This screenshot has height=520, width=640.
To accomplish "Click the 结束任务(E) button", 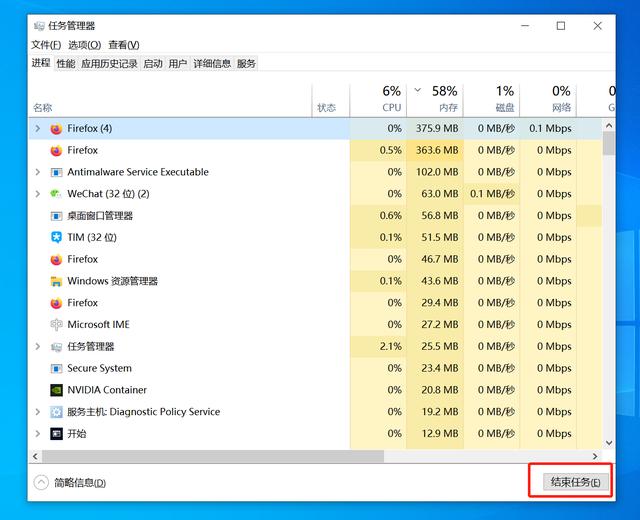I will tap(576, 482).
